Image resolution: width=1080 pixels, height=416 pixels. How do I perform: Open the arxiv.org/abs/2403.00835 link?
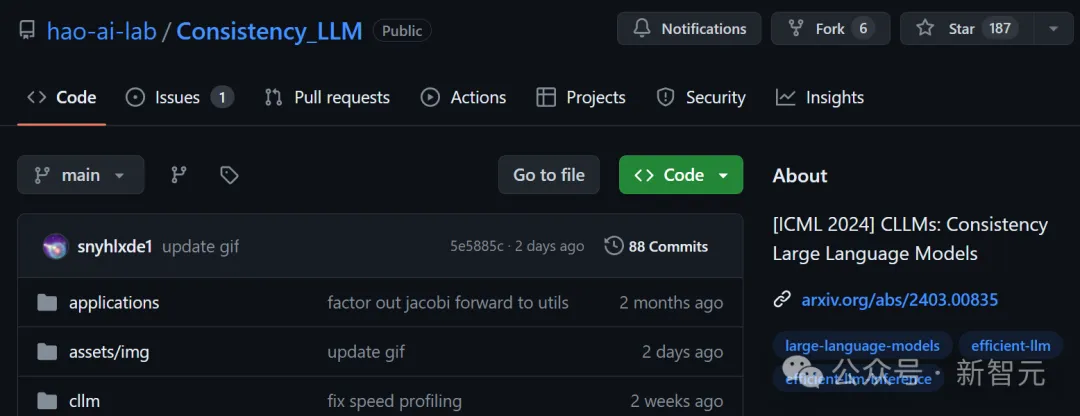pyautogui.click(x=900, y=300)
